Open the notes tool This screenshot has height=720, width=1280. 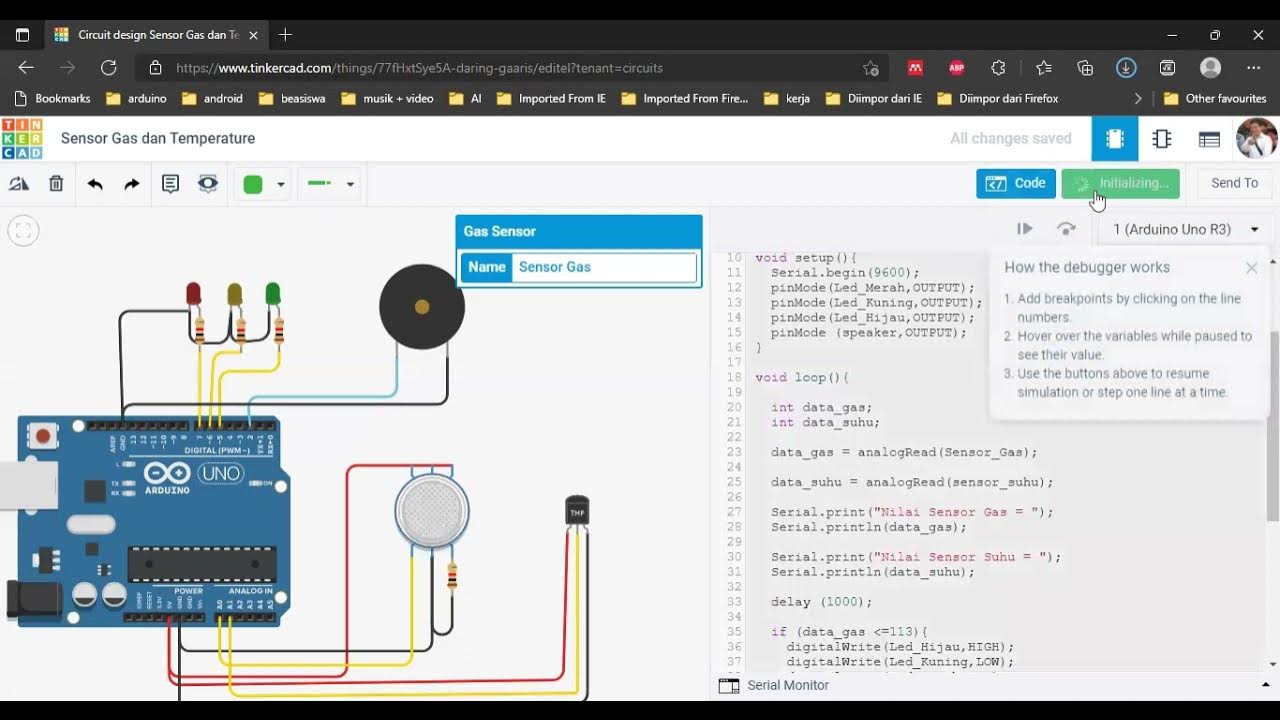pyautogui.click(x=170, y=184)
